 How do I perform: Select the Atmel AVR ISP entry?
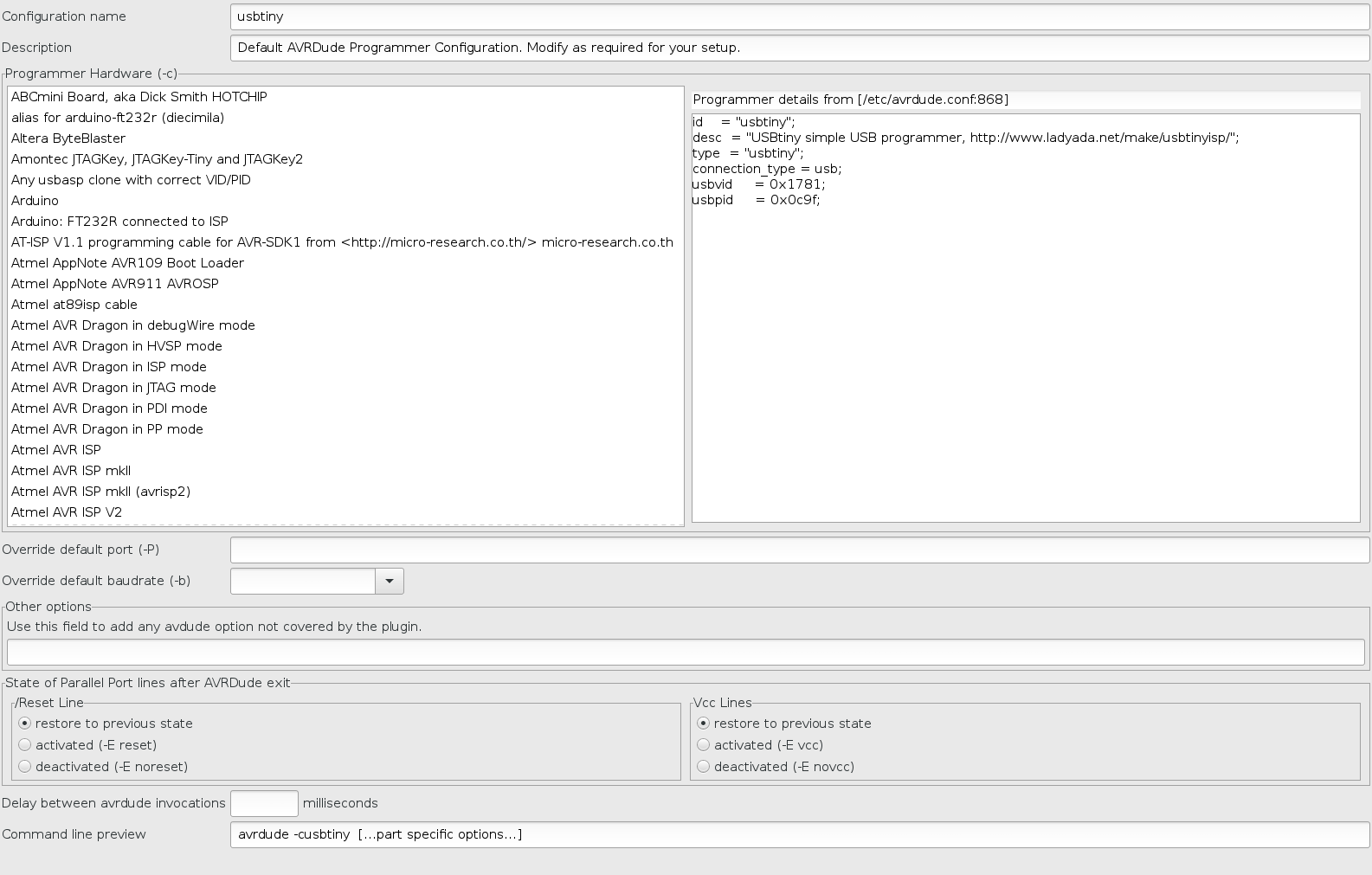point(345,450)
